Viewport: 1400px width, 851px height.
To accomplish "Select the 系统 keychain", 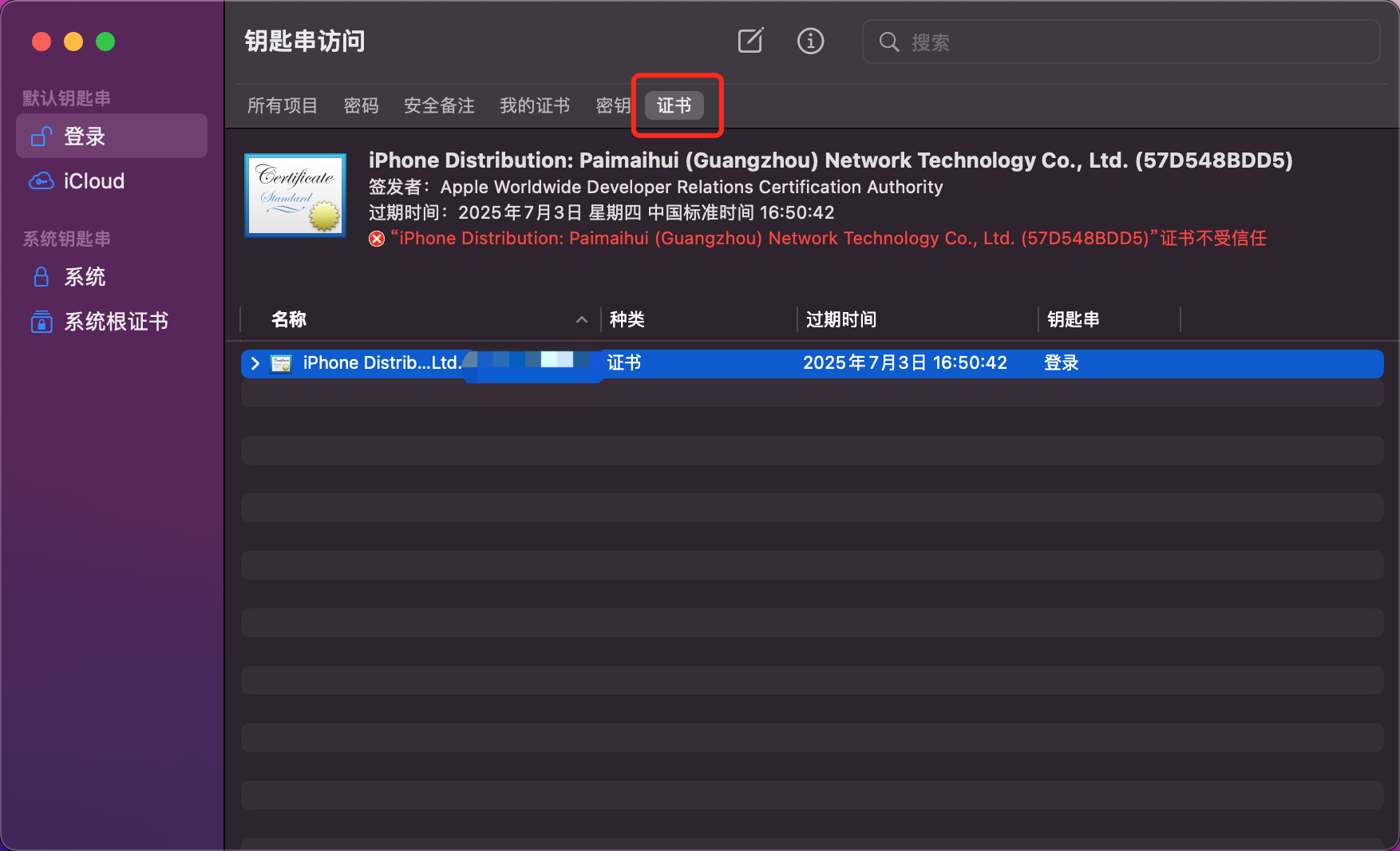I will tap(112, 277).
